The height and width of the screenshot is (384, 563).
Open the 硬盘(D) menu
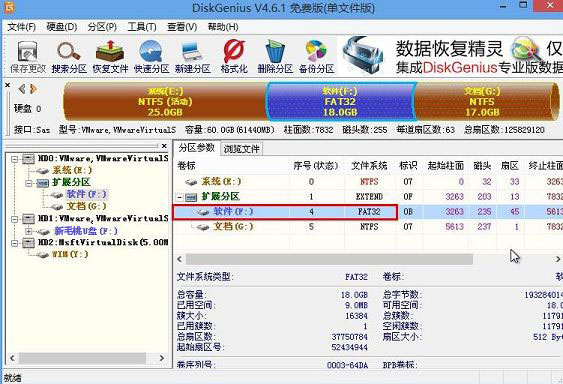pos(61,27)
